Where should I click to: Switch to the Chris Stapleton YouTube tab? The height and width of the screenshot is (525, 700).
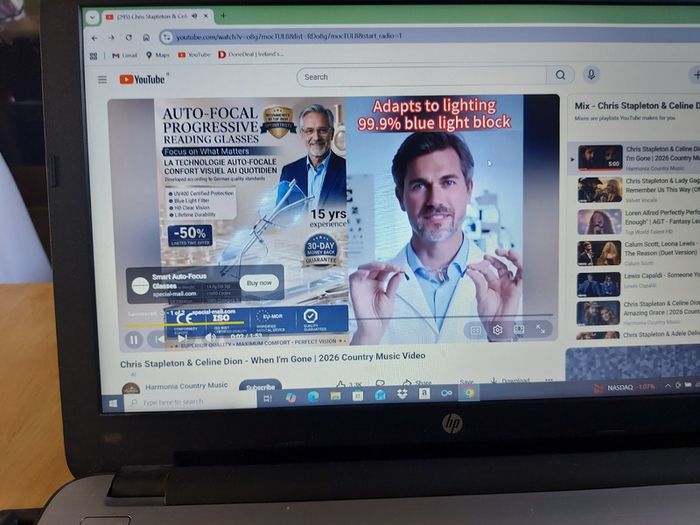pyautogui.click(x=151, y=17)
